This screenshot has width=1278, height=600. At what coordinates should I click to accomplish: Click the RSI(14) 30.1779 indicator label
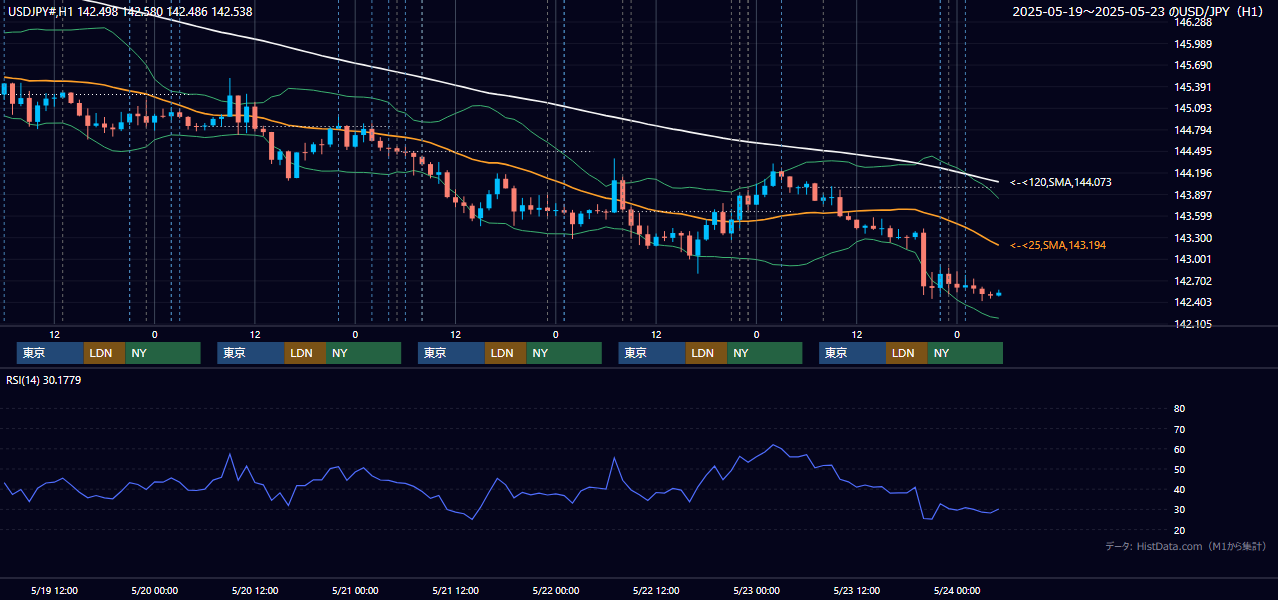pos(44,380)
